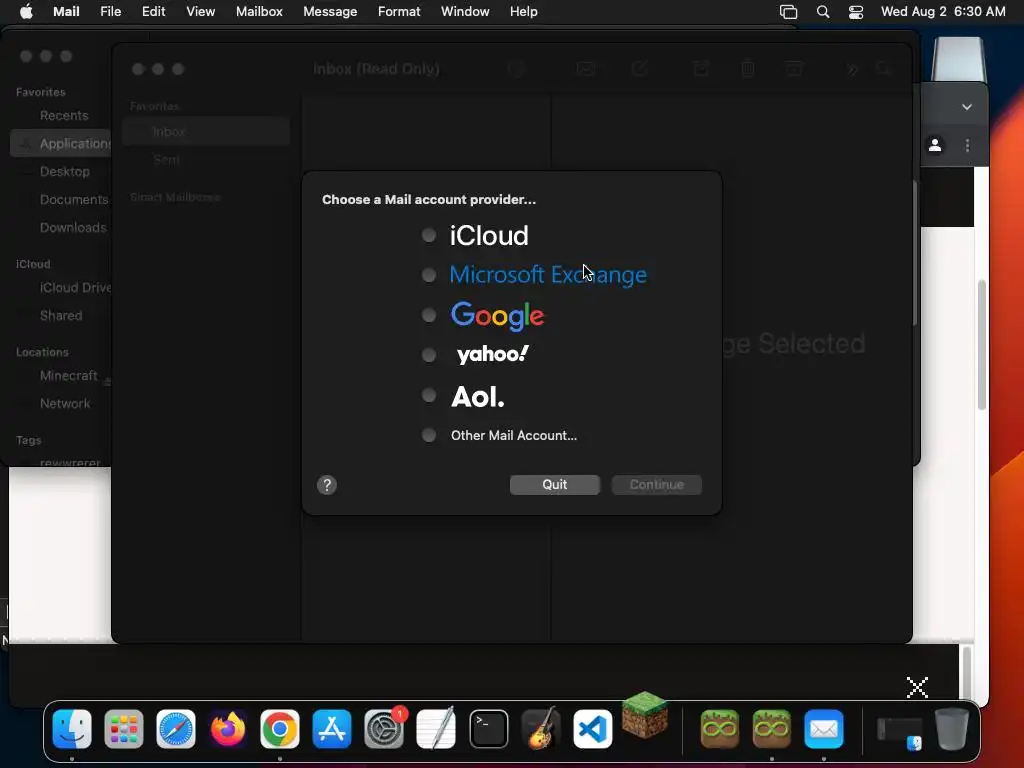1024x768 pixels.
Task: Open TextEdit from the dock
Action: [436, 729]
